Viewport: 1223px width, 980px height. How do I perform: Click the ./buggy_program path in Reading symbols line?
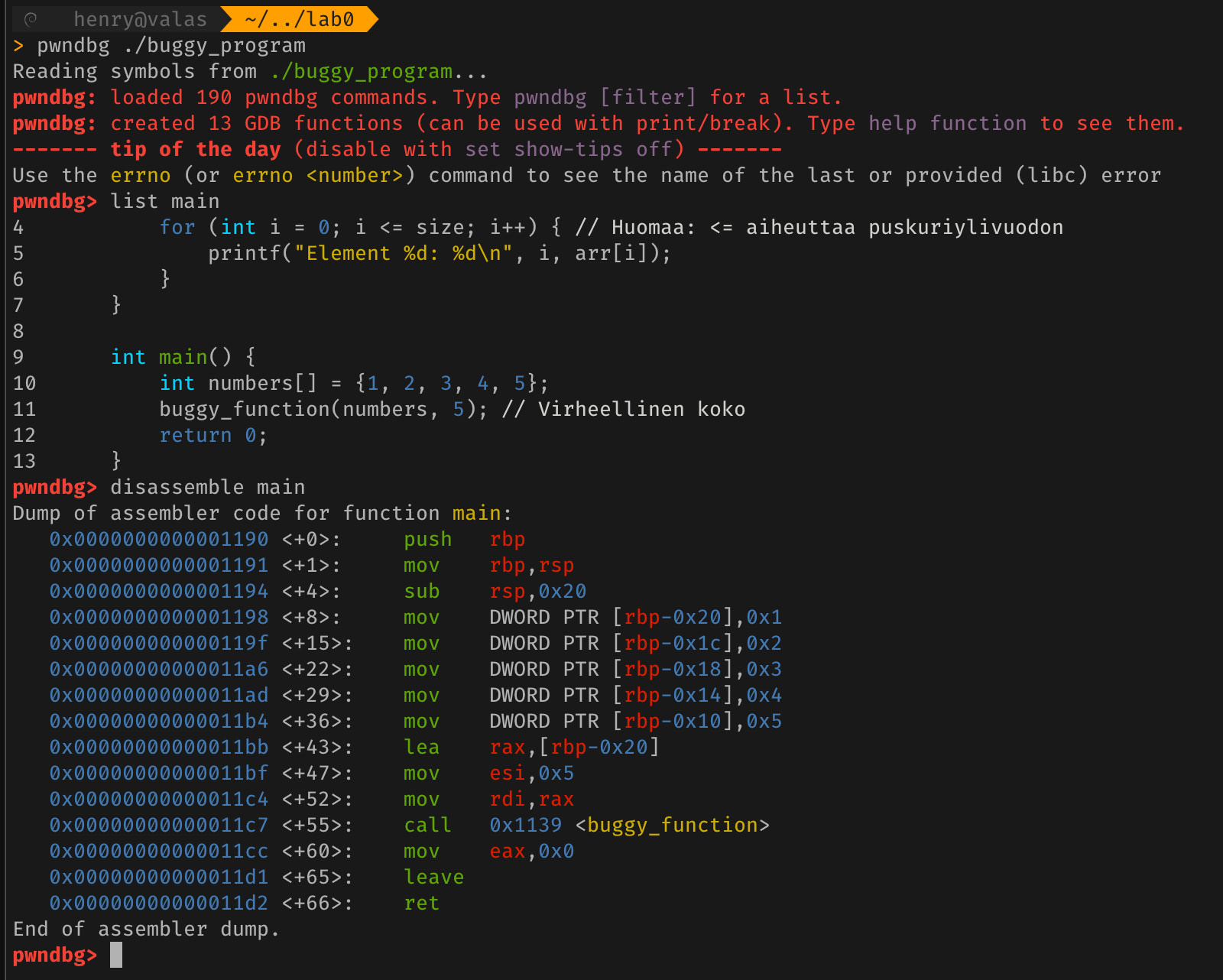pos(361,72)
